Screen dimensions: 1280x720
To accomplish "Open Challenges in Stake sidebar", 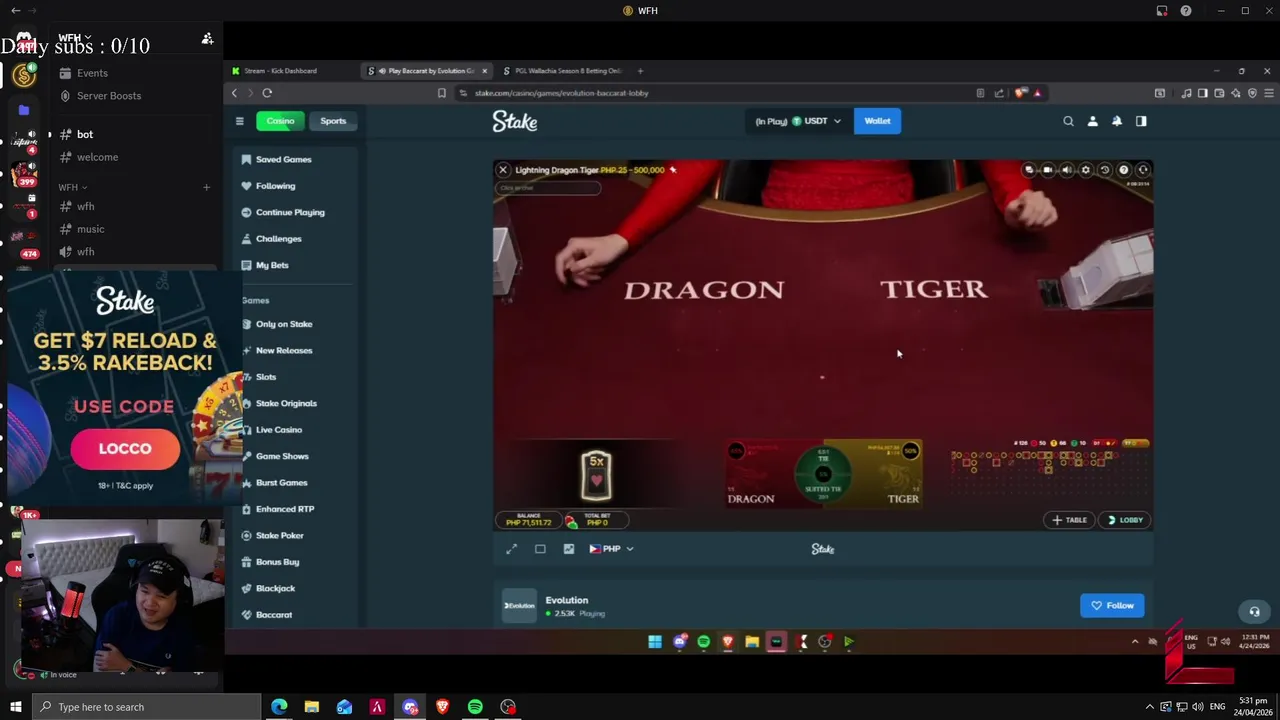I will click(x=278, y=239).
